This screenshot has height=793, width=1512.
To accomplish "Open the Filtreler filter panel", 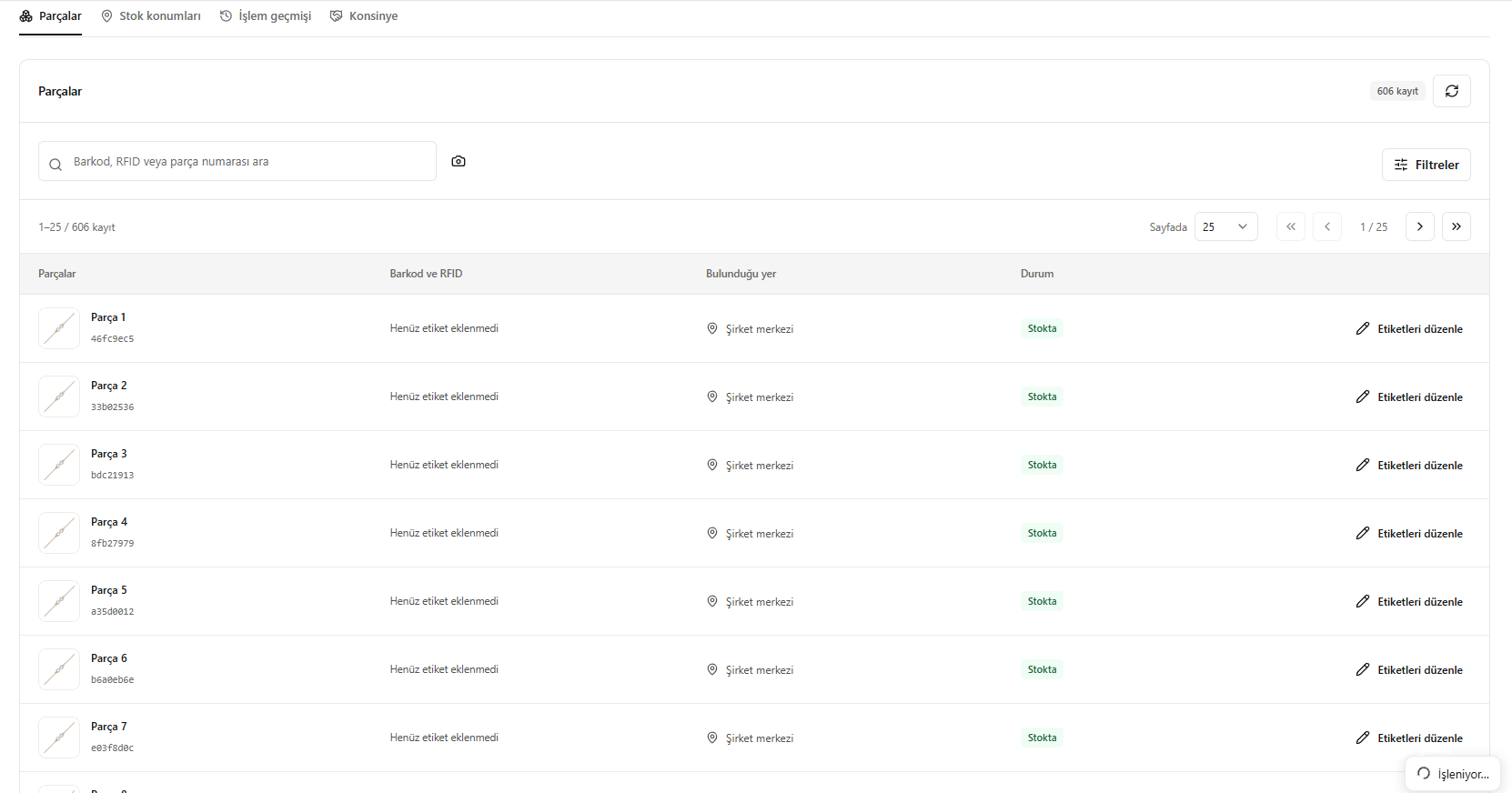I will pos(1426,165).
